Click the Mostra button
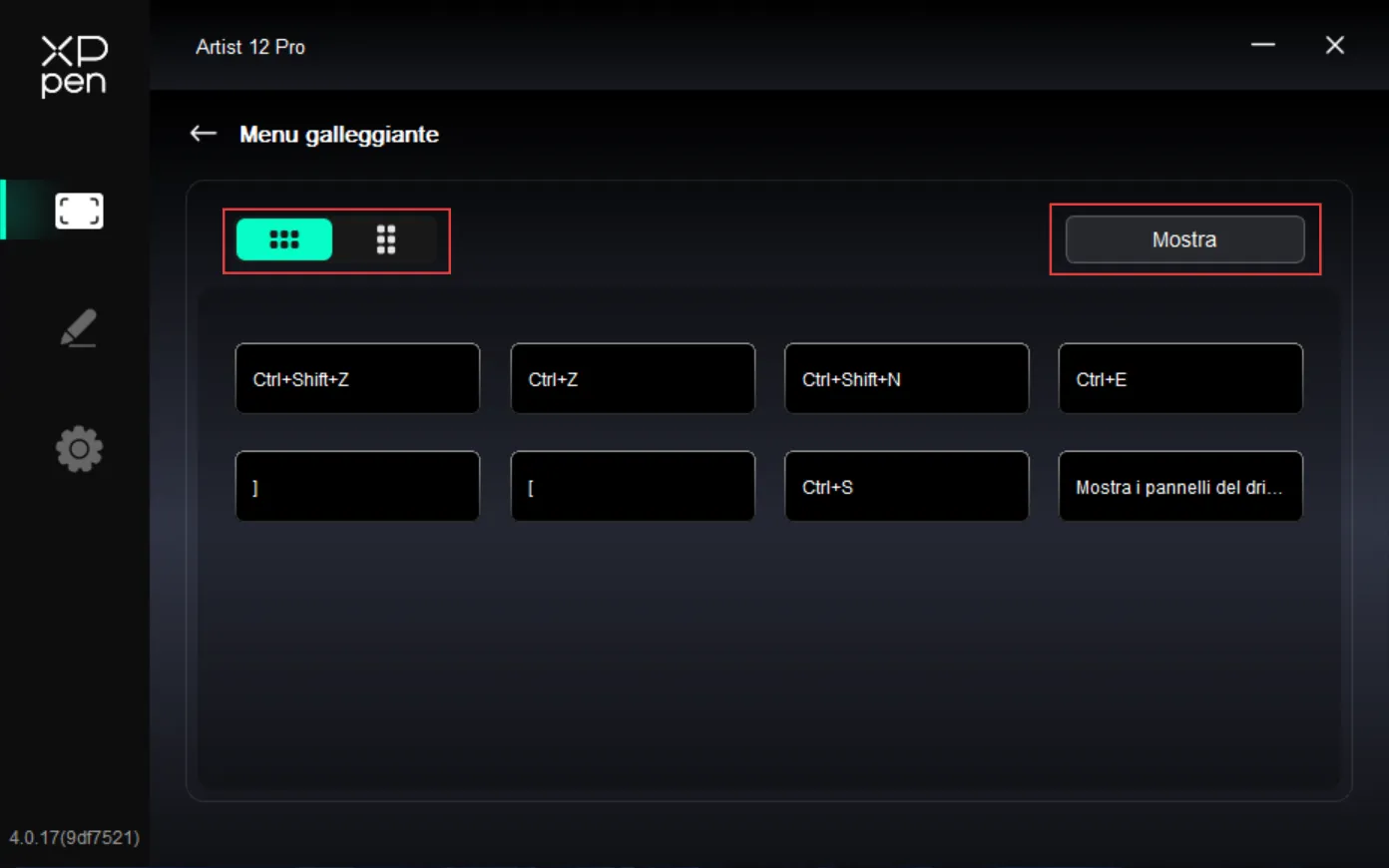This screenshot has width=1389, height=868. 1184,239
